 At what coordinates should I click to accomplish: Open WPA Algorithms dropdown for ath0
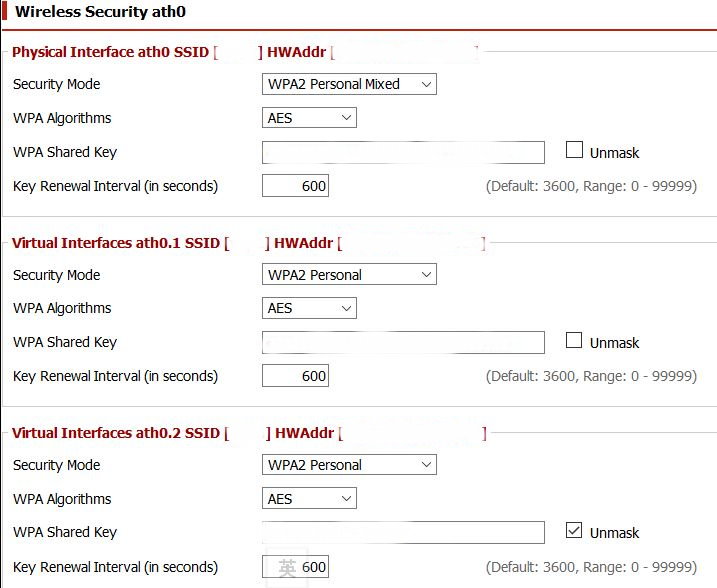coord(309,118)
